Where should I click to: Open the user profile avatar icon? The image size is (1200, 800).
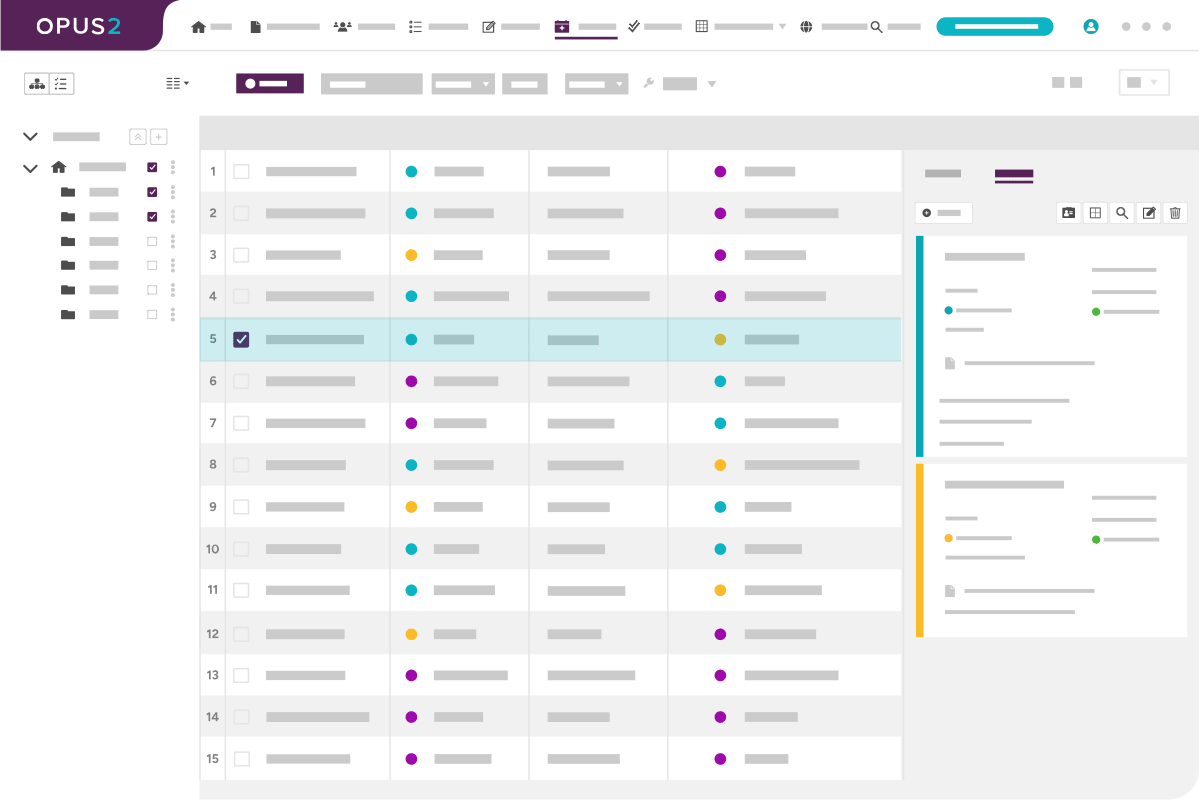[x=1090, y=27]
